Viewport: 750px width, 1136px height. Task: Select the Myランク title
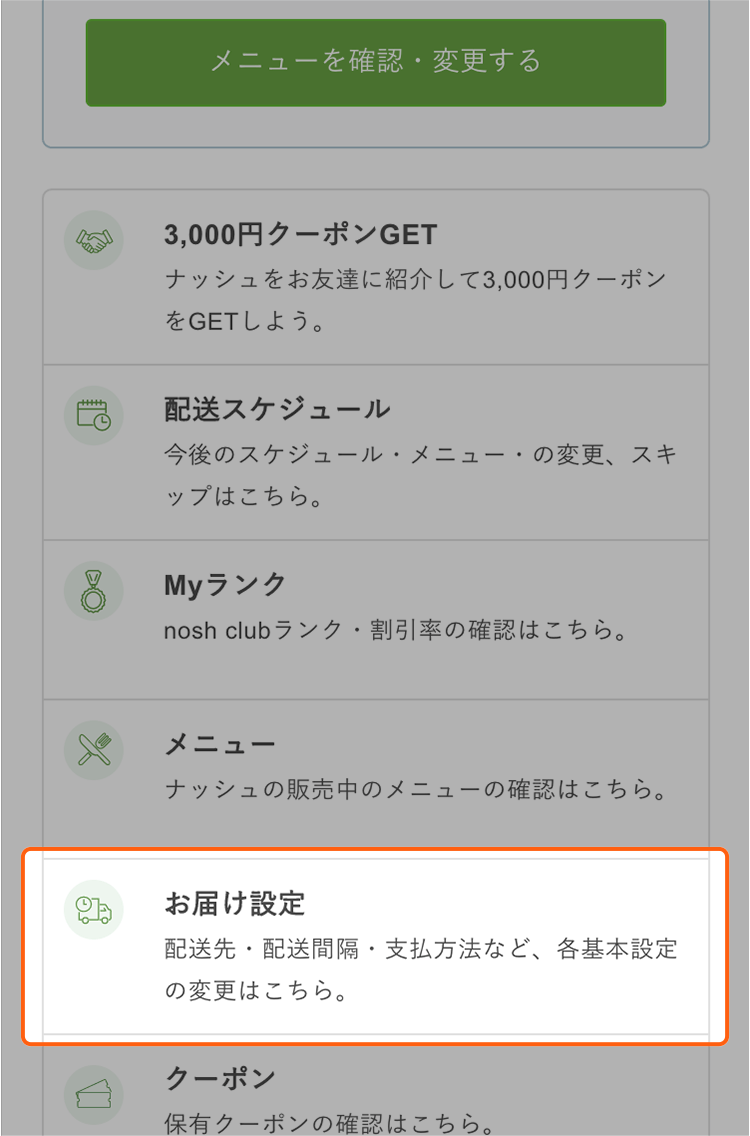click(225, 585)
